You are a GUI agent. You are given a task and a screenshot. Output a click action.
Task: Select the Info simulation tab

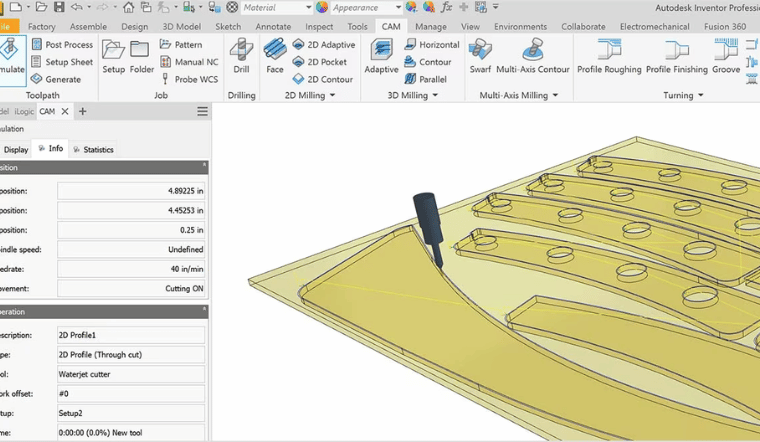click(50, 149)
